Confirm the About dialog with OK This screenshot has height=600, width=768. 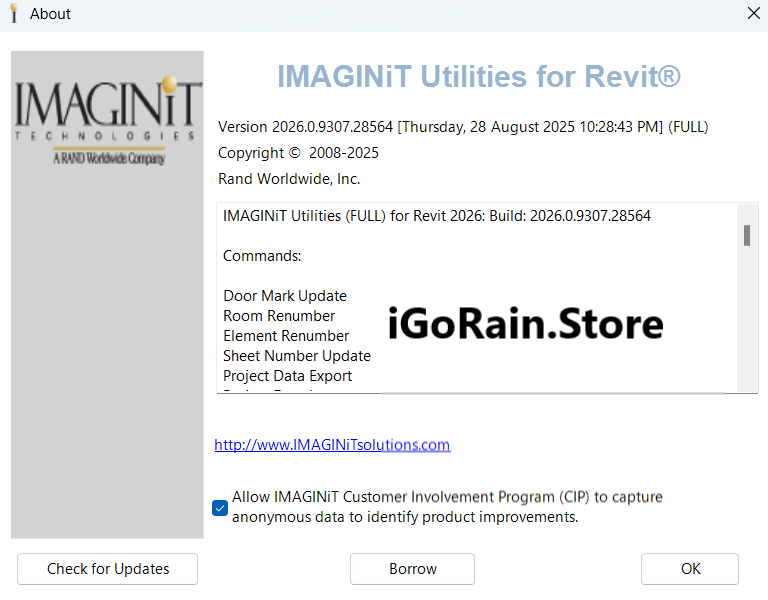(x=690, y=569)
